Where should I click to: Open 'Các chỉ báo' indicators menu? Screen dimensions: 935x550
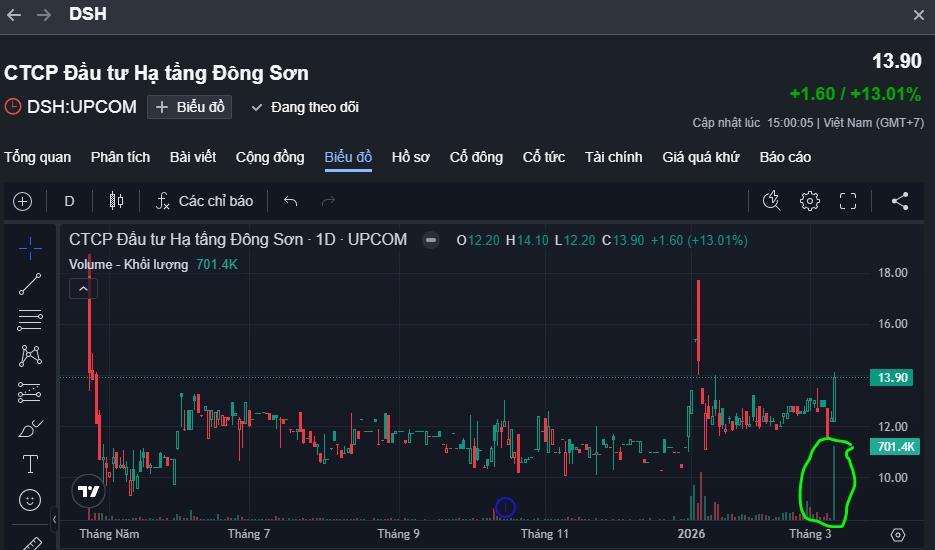tap(205, 201)
